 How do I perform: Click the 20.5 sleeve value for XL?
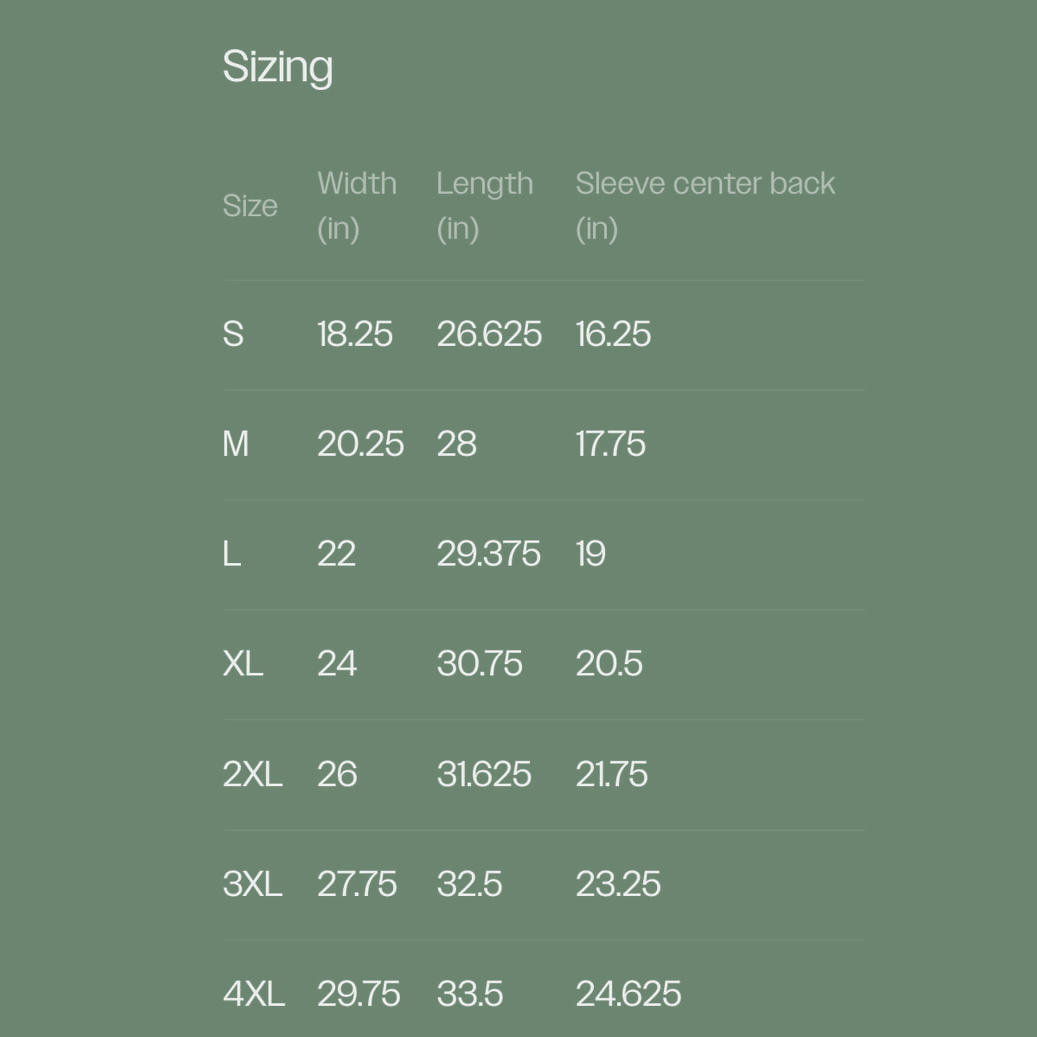click(x=608, y=664)
